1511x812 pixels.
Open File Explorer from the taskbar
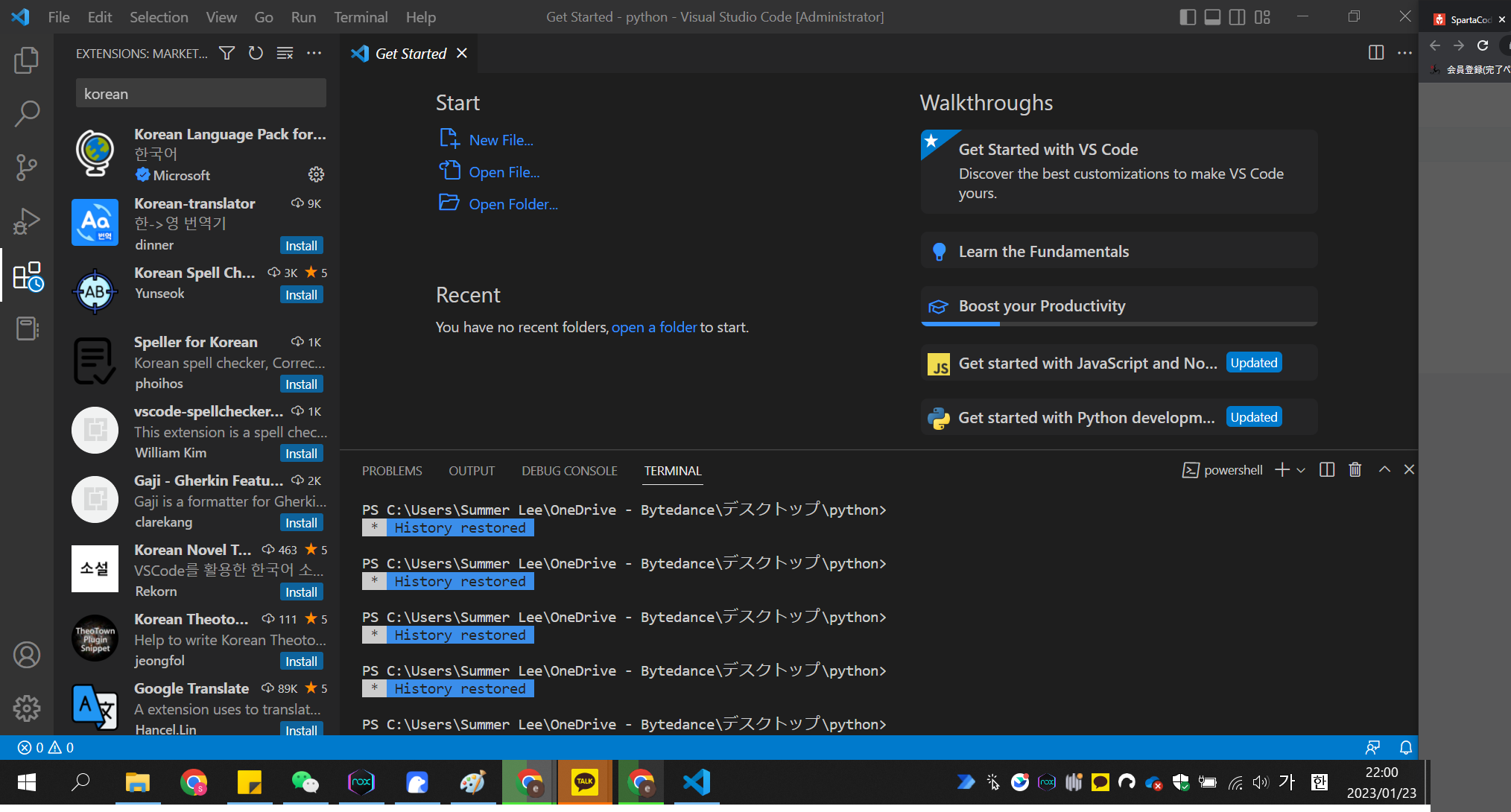138,782
